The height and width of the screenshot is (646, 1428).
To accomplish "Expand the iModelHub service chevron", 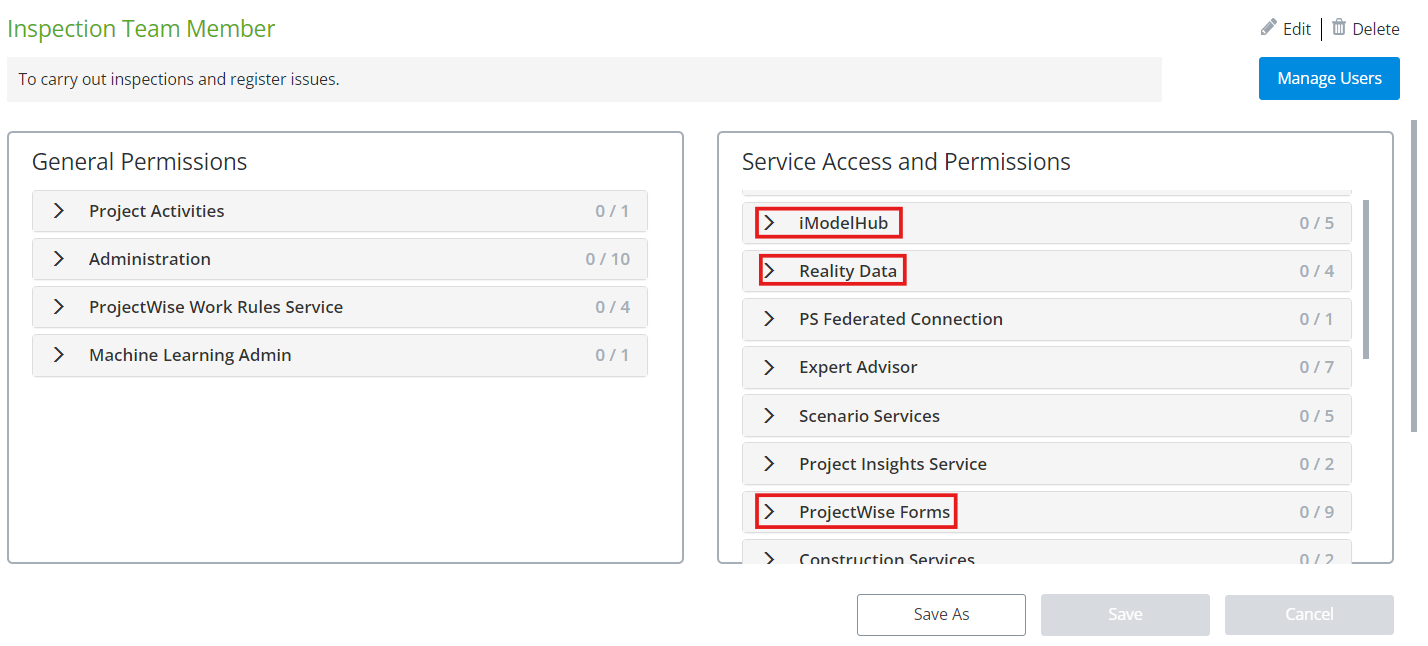I will (769, 223).
